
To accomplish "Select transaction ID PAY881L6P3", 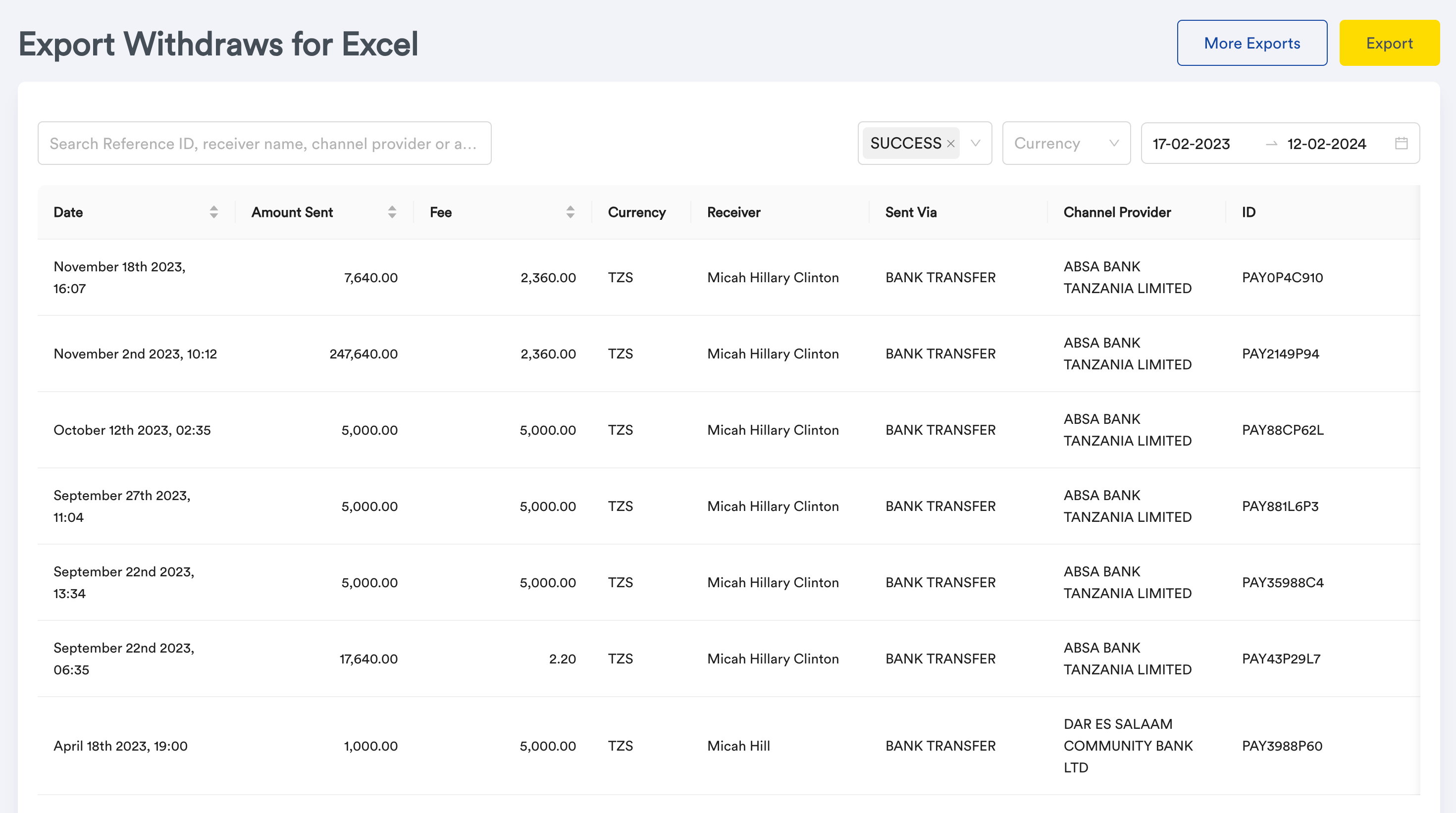I will click(x=1280, y=507).
